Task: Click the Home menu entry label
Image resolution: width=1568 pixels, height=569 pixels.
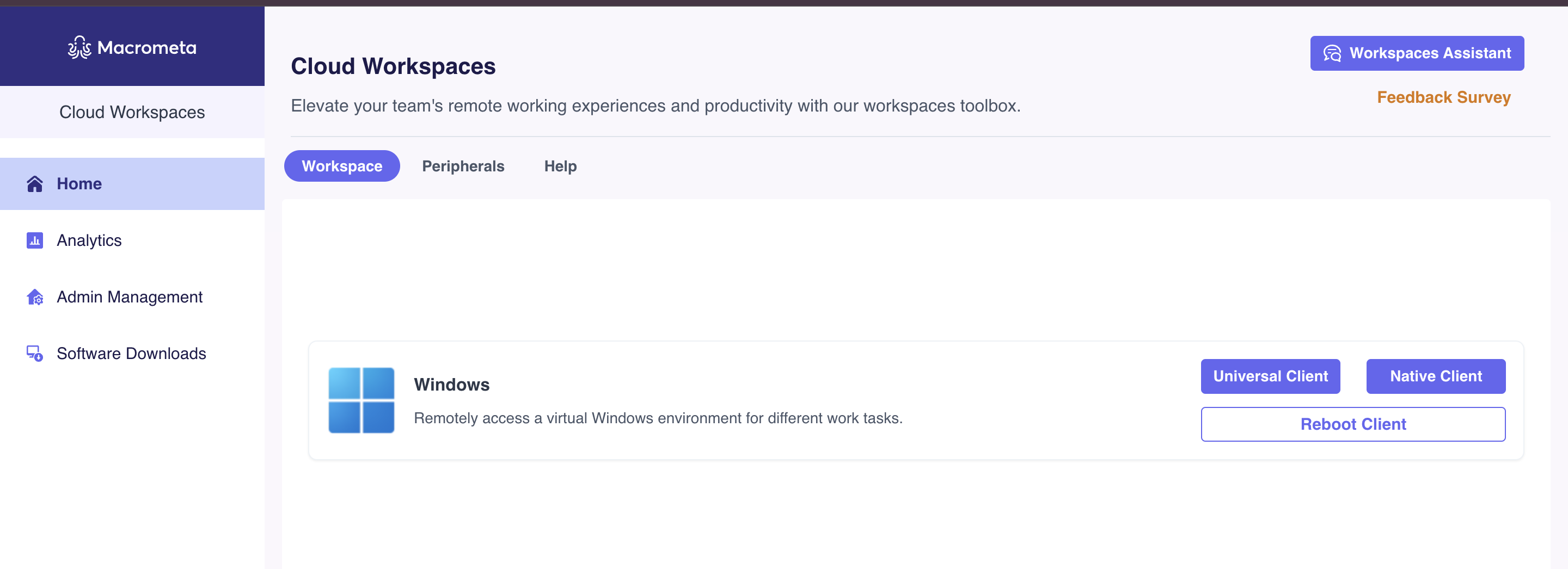Action: click(x=79, y=183)
